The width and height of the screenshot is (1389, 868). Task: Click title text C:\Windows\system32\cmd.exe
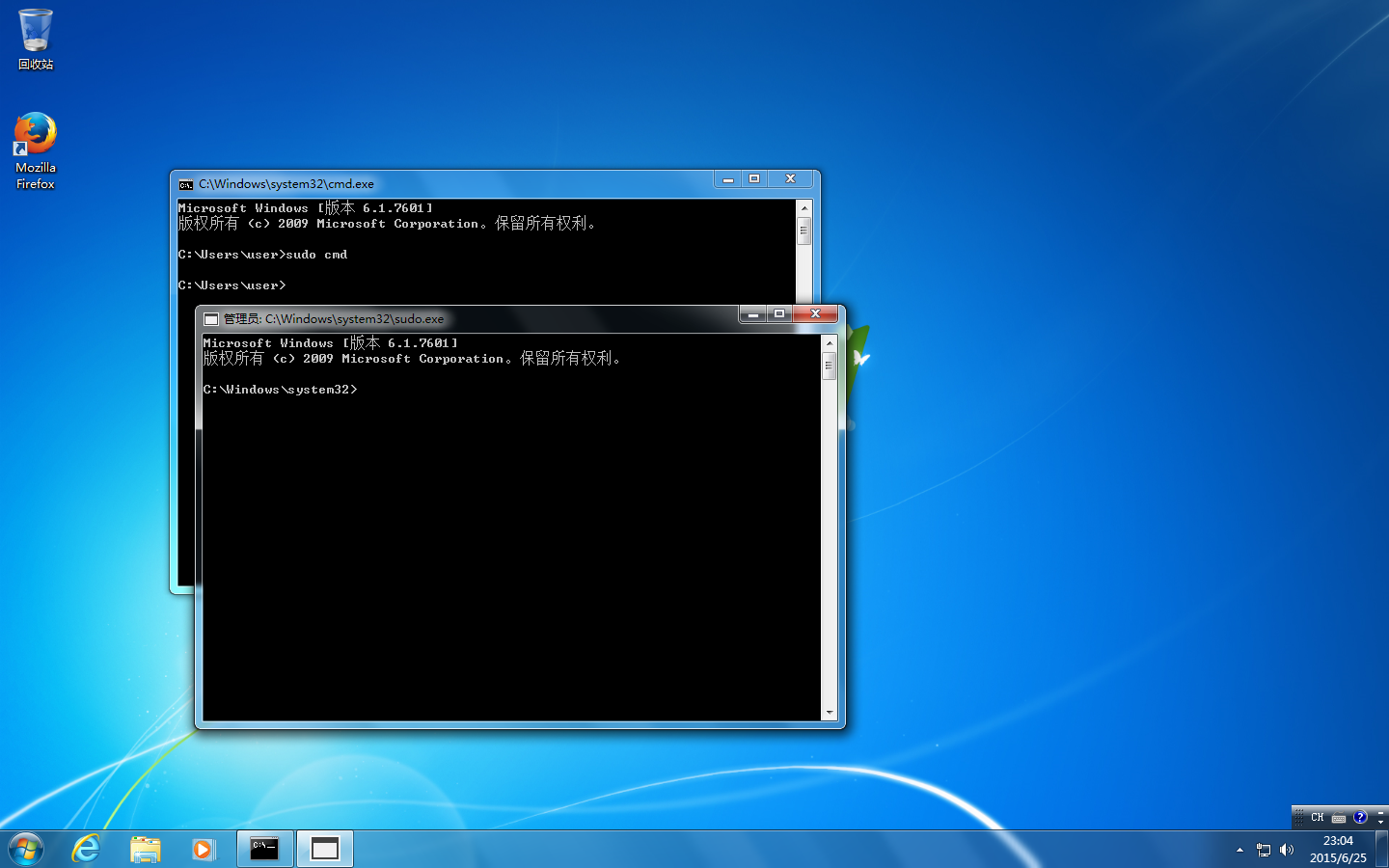point(286,184)
